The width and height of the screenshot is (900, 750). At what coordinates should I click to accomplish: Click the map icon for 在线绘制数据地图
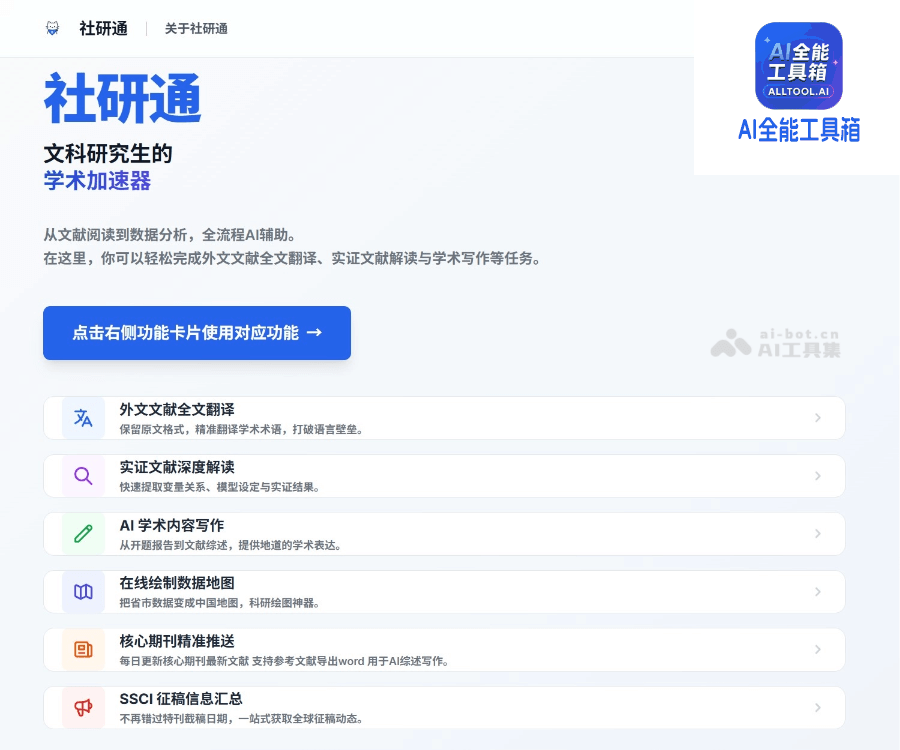pos(83,592)
